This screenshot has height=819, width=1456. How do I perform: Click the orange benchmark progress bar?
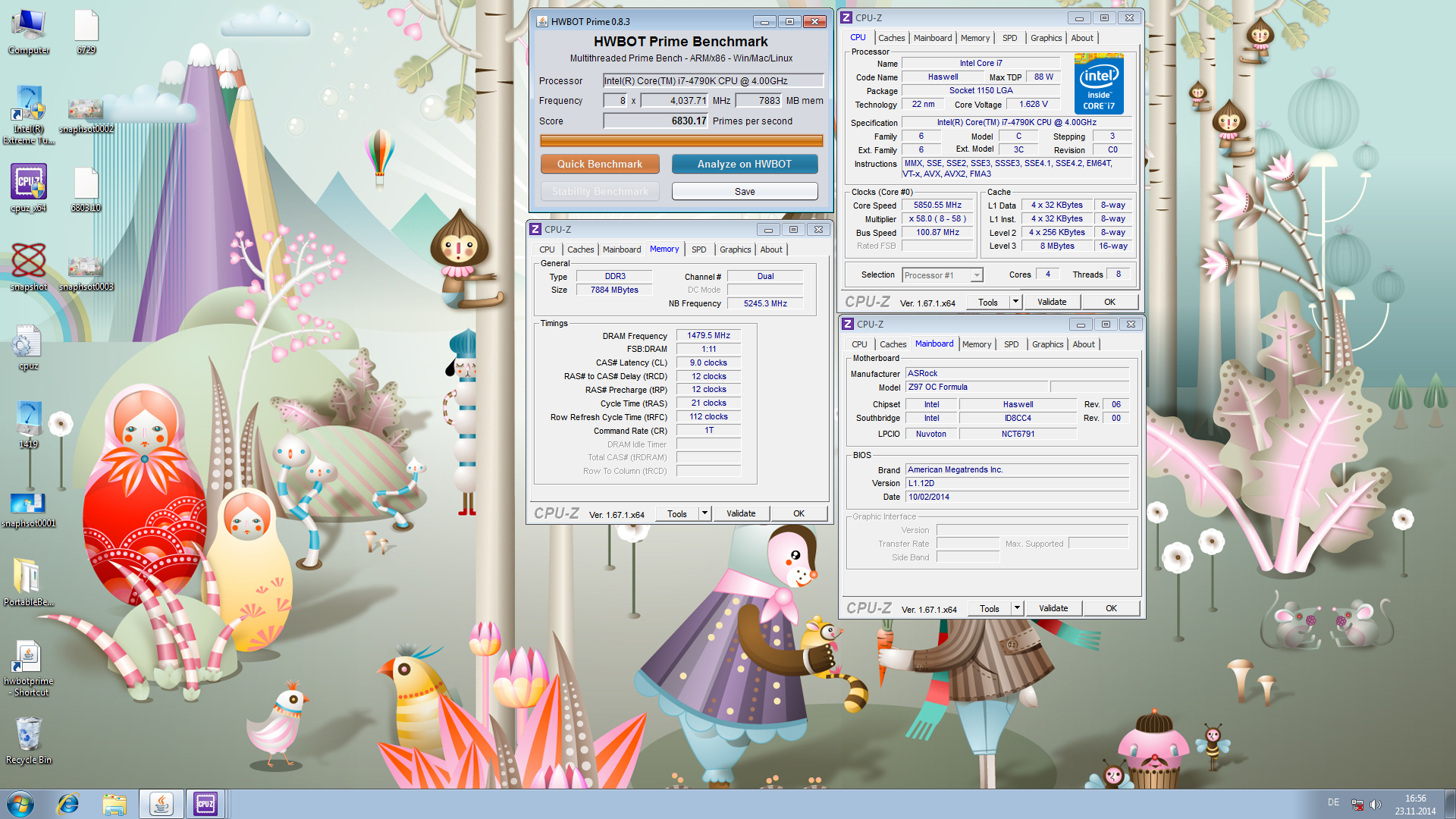pyautogui.click(x=681, y=140)
